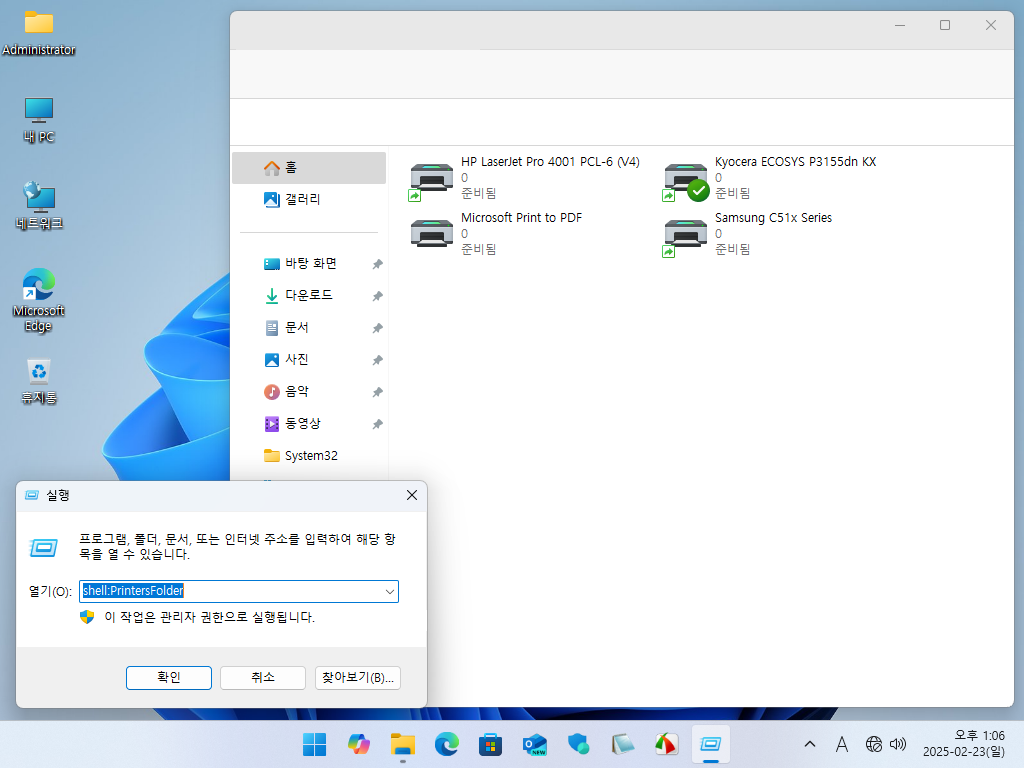The height and width of the screenshot is (768, 1024).
Task: Open Microsoft Store from the taskbar
Action: click(x=490, y=744)
